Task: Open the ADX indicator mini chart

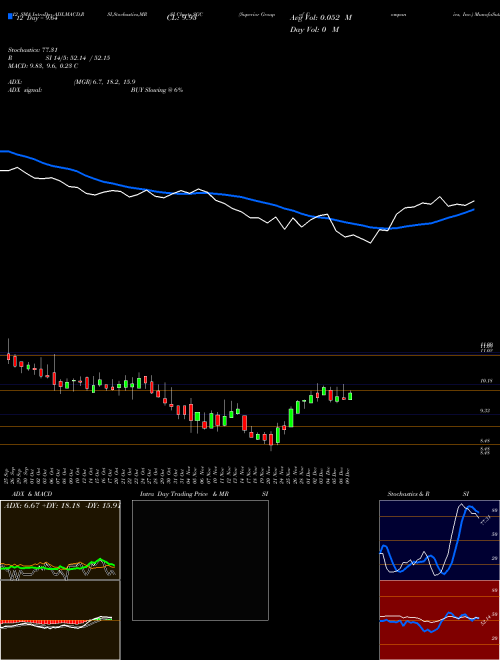Action: pyautogui.click(x=60, y=540)
